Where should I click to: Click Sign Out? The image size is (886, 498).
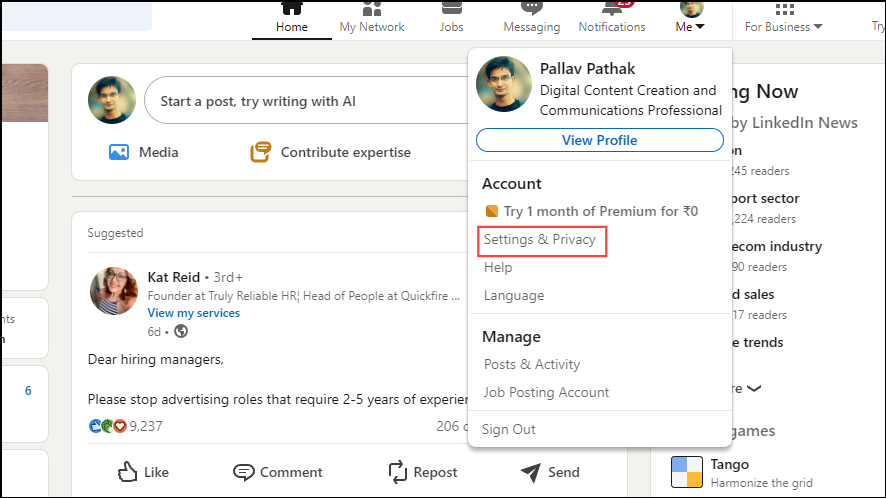[x=509, y=429]
